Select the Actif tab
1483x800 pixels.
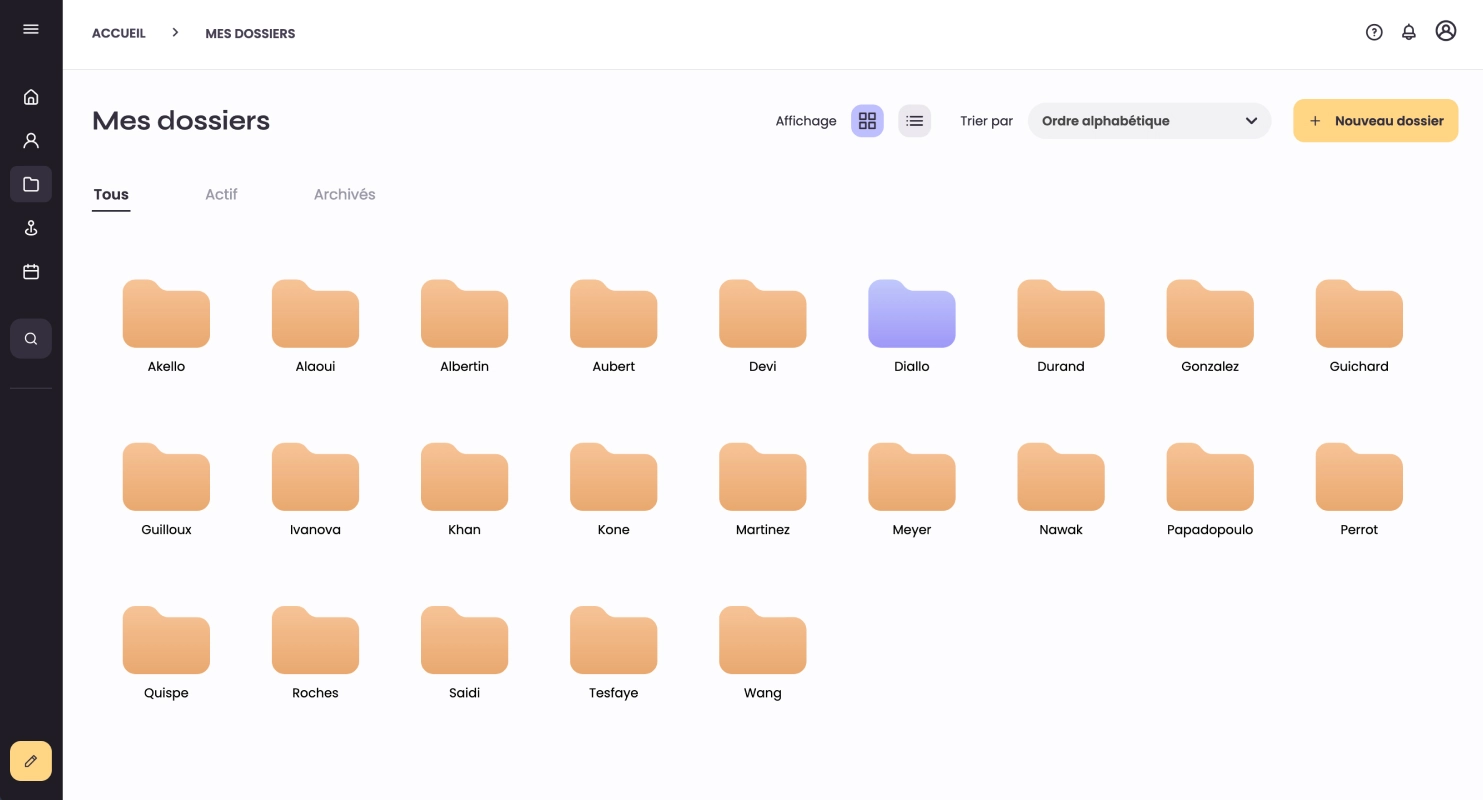point(221,194)
